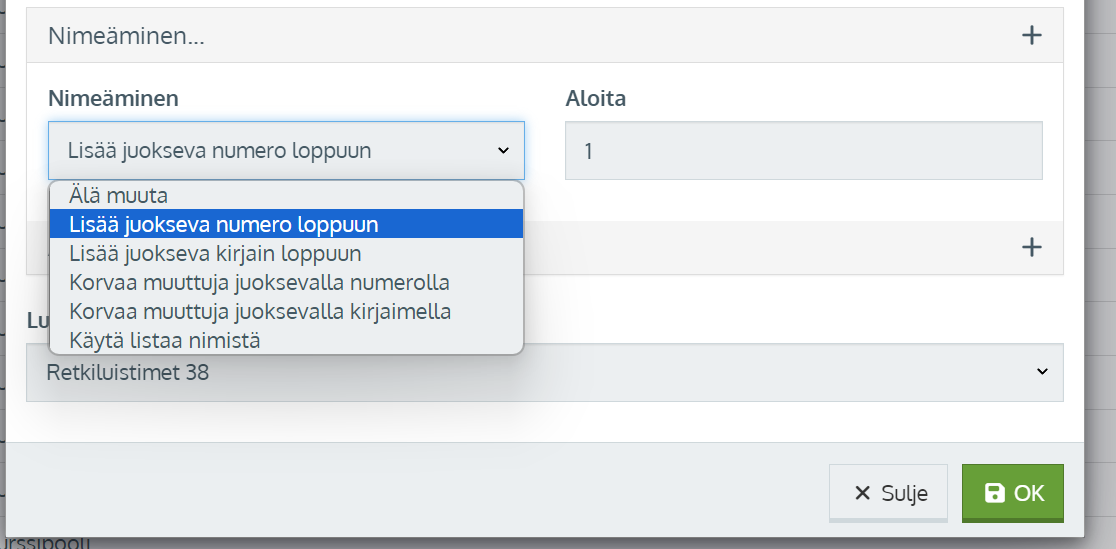This screenshot has height=549, width=1116.
Task: Click the save disk icon on OK button
Action: [x=995, y=493]
